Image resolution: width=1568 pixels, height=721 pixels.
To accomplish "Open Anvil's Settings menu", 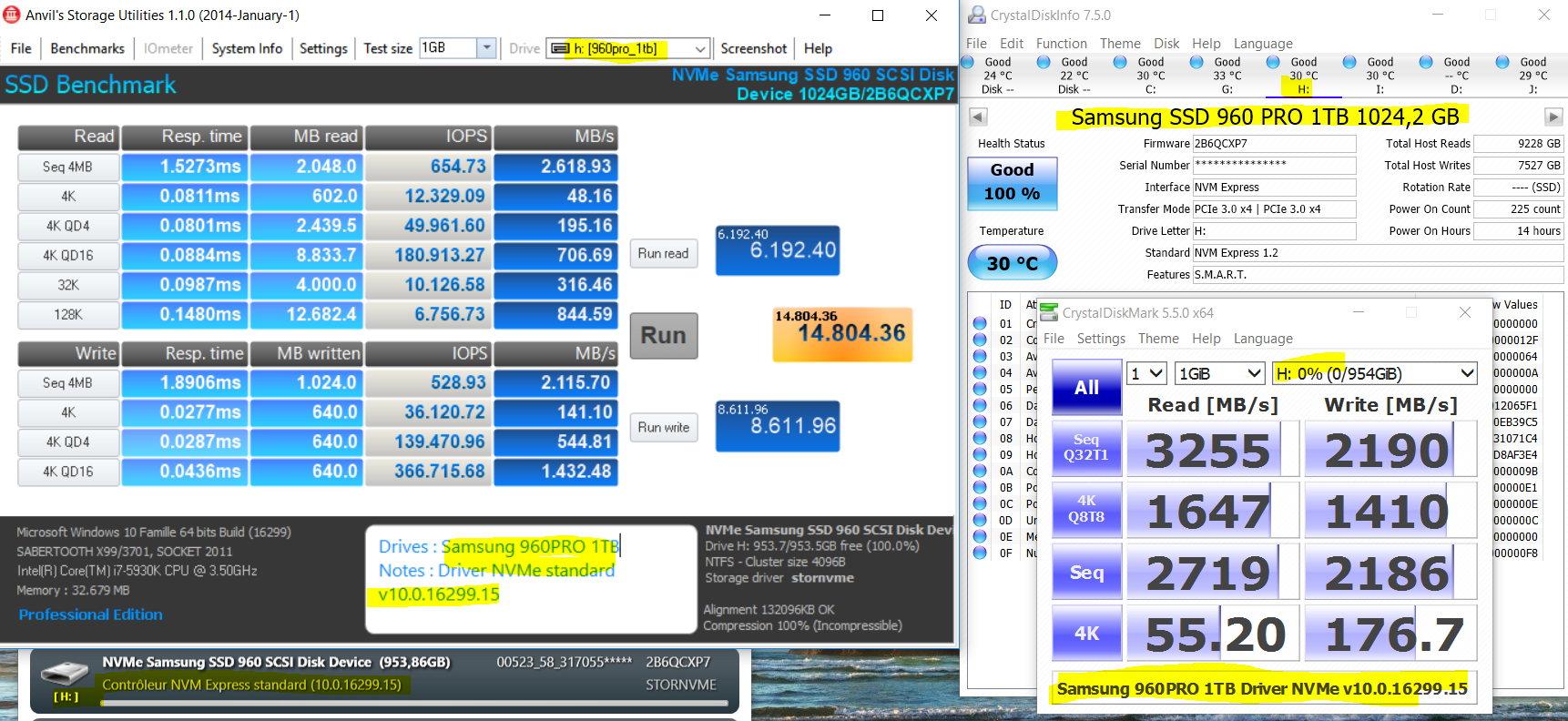I will [323, 48].
